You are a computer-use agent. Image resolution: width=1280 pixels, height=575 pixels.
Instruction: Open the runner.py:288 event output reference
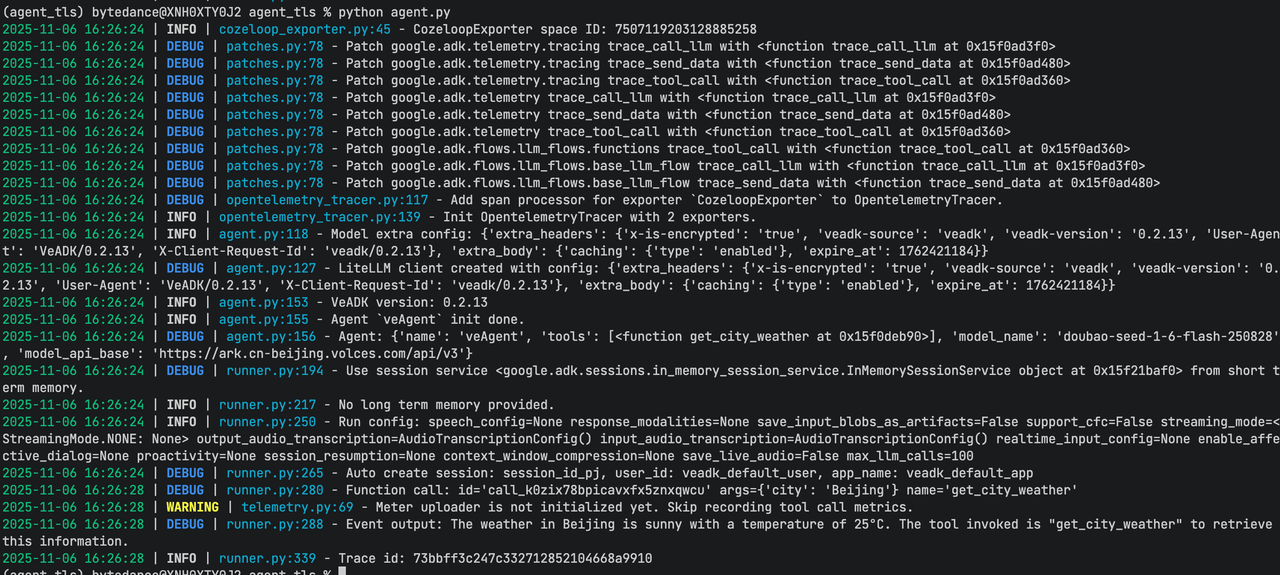click(x=274, y=524)
